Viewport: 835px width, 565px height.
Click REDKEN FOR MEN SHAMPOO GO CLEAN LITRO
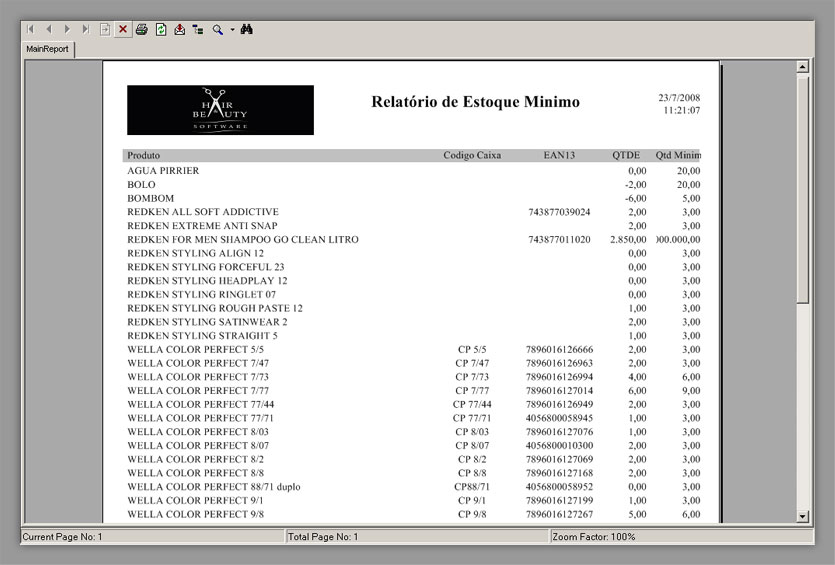[243, 240]
